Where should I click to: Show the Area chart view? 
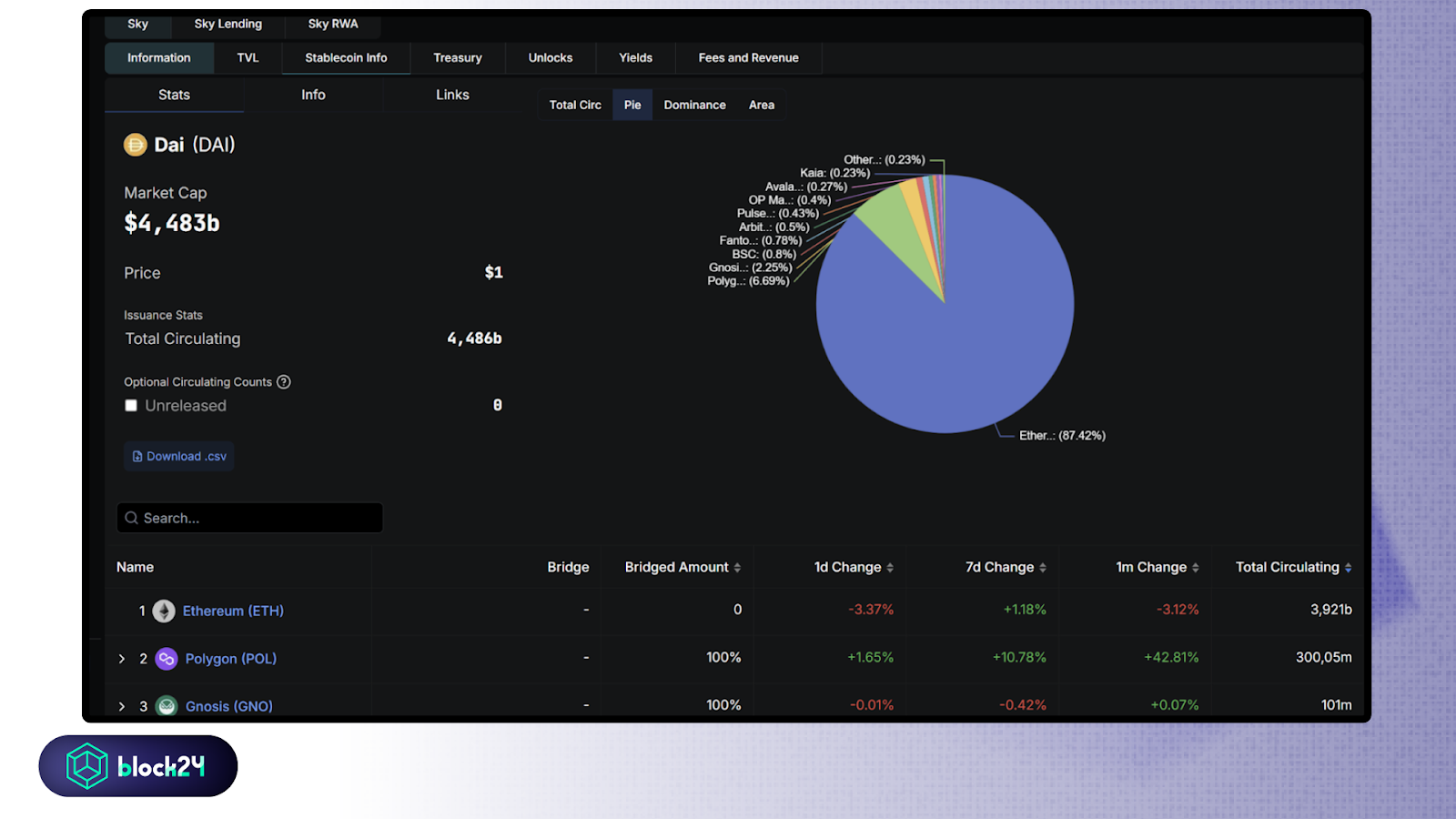coord(762,105)
